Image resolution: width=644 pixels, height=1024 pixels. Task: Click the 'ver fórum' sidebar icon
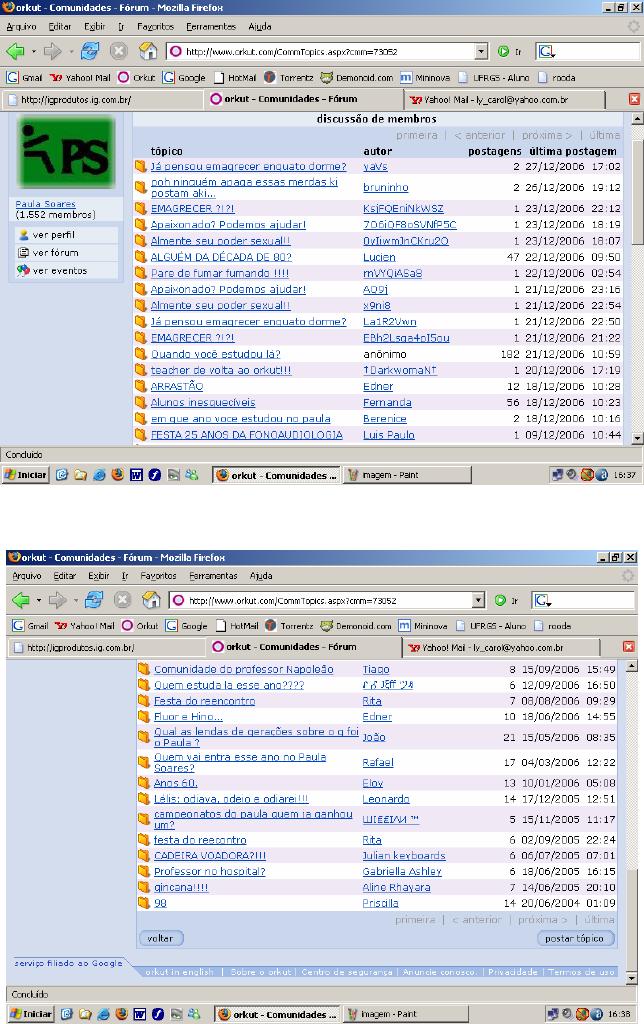point(25,253)
